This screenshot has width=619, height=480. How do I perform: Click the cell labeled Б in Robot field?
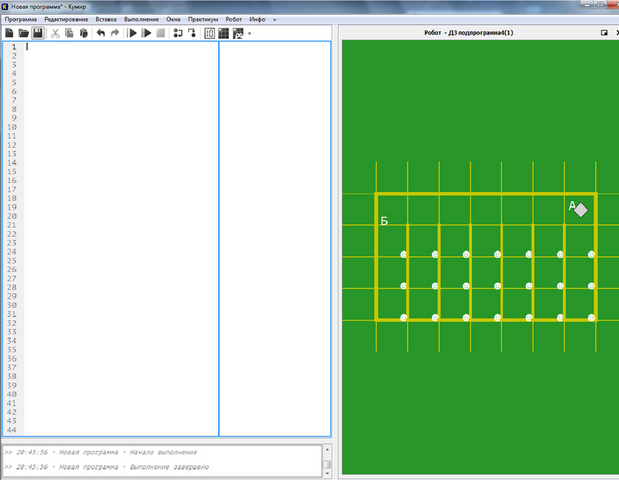[x=392, y=210]
